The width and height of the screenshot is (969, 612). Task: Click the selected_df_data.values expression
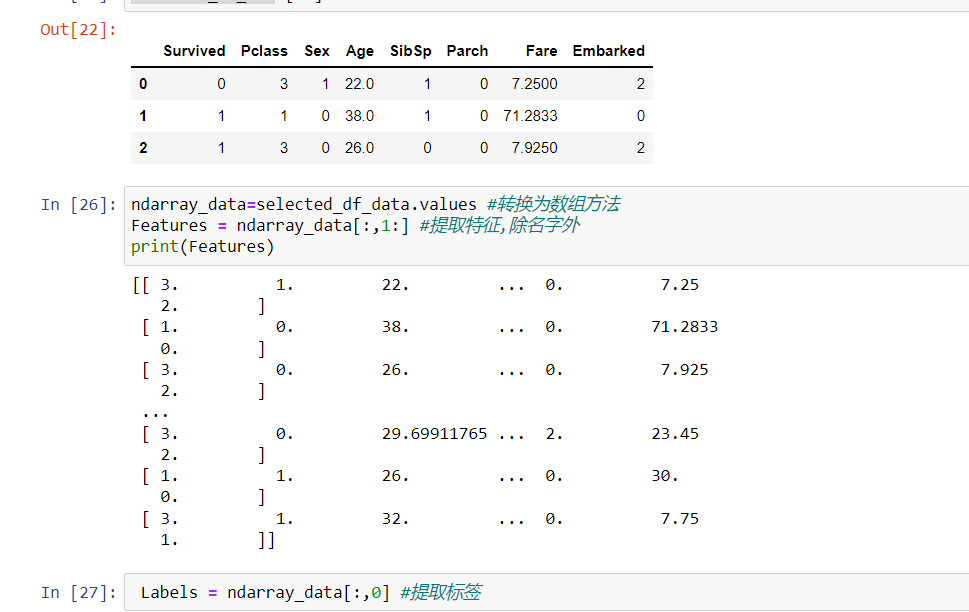(366, 205)
